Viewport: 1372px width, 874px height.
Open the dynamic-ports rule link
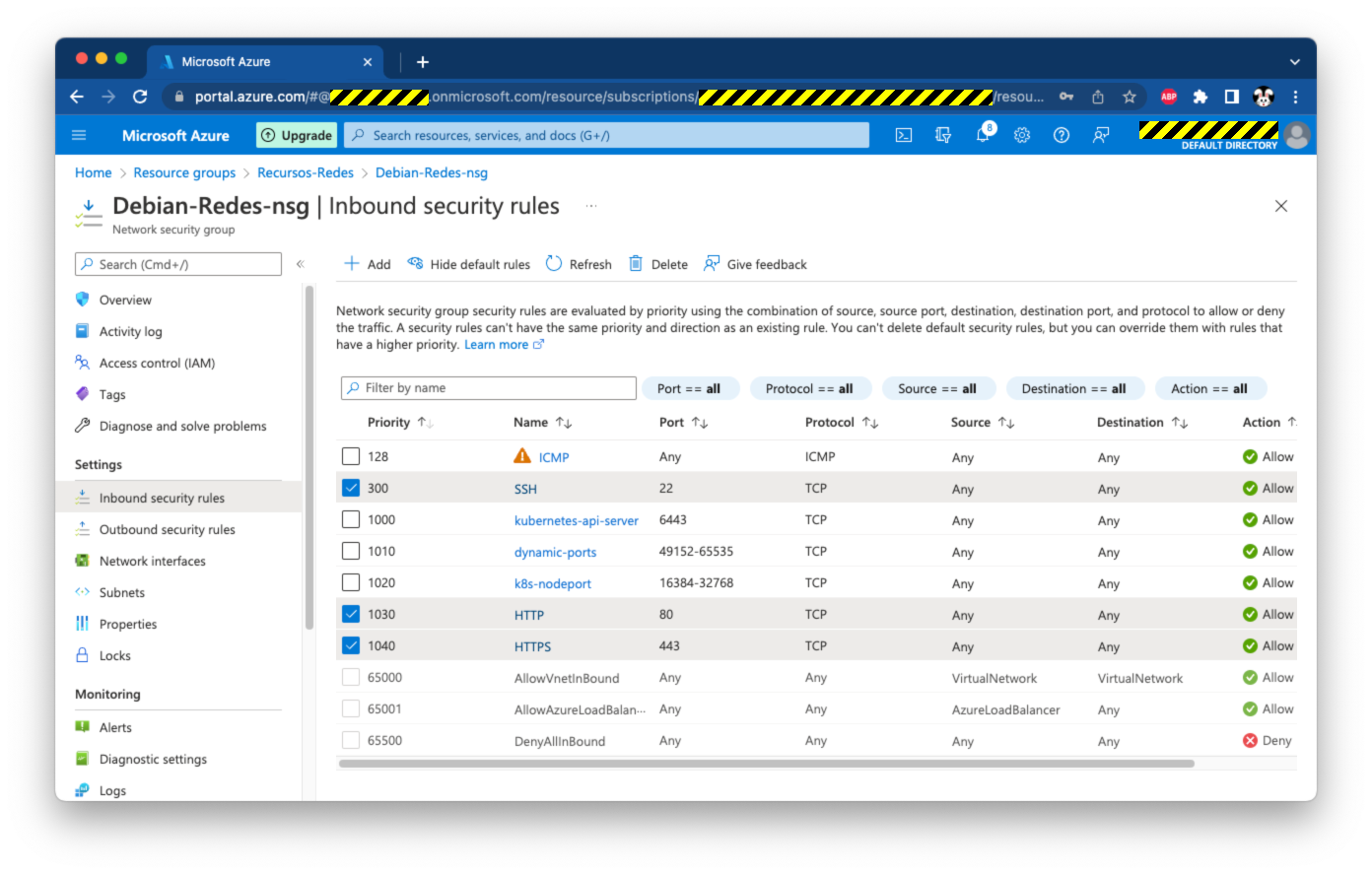coord(555,552)
